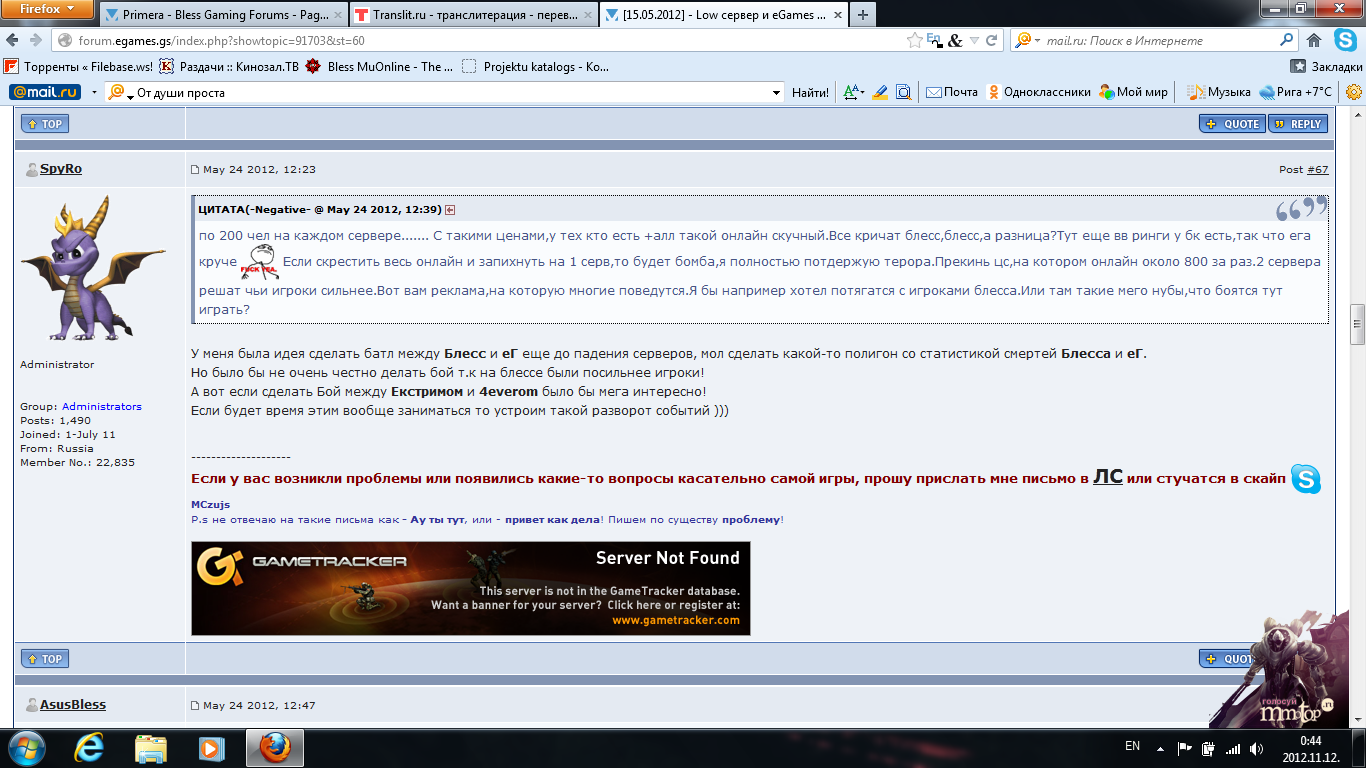
Task: Open the orange Firefox menu button
Action: click(48, 9)
